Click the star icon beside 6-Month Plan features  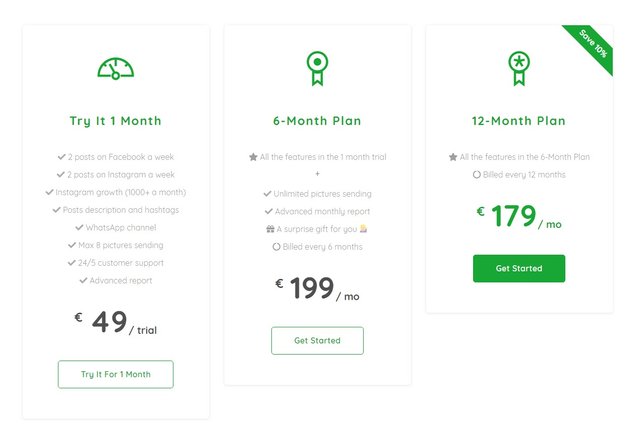(x=453, y=157)
